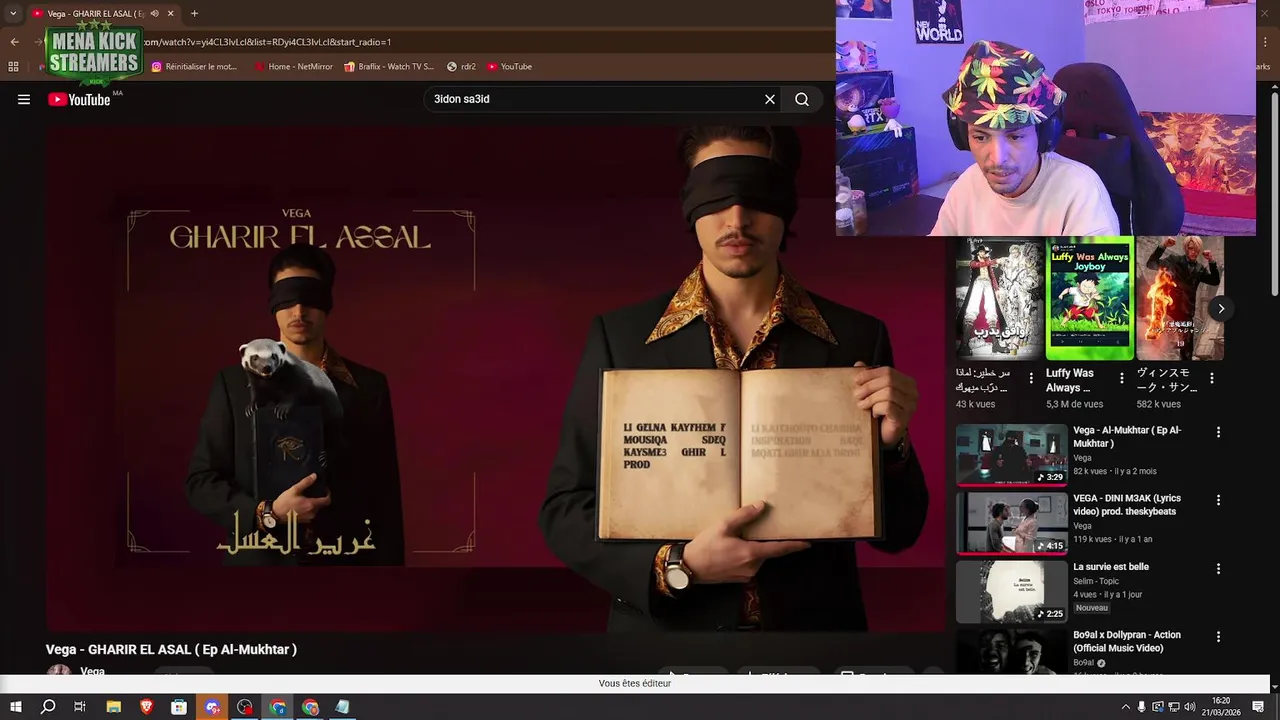Screen dimensions: 1280x720
Task: Open the YouTube hamburger guide menu
Action: tap(24, 99)
